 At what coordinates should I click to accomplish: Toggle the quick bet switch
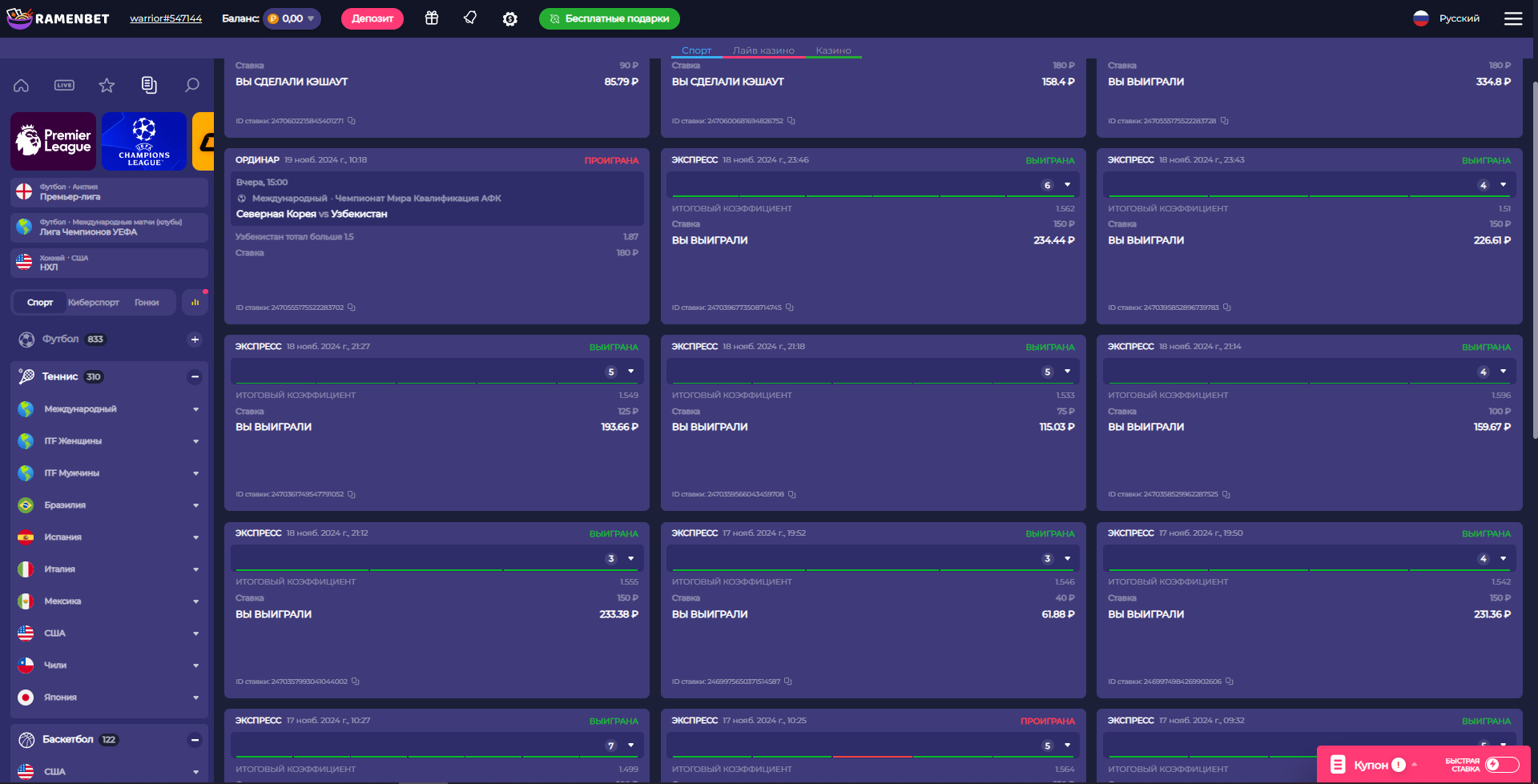[1502, 765]
